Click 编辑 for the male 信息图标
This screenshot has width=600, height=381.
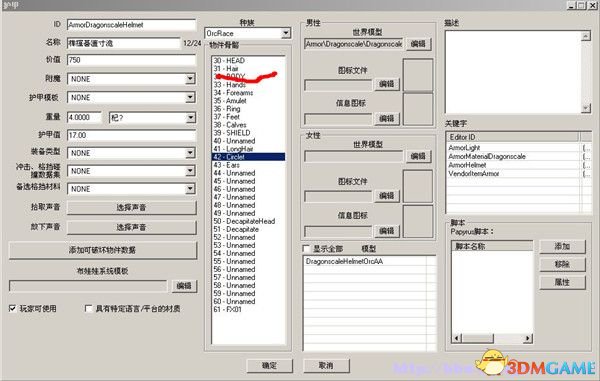coord(386,119)
